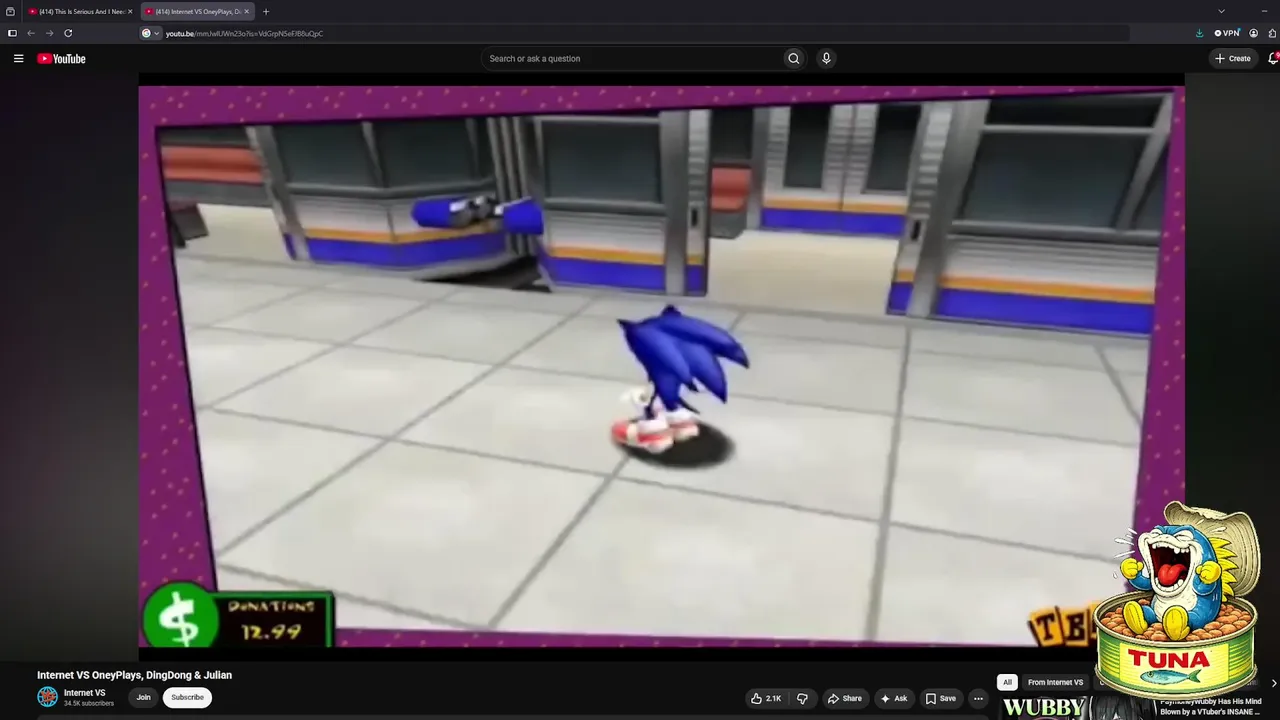Toggle the VPN button
The height and width of the screenshot is (720, 1280).
tap(1227, 33)
